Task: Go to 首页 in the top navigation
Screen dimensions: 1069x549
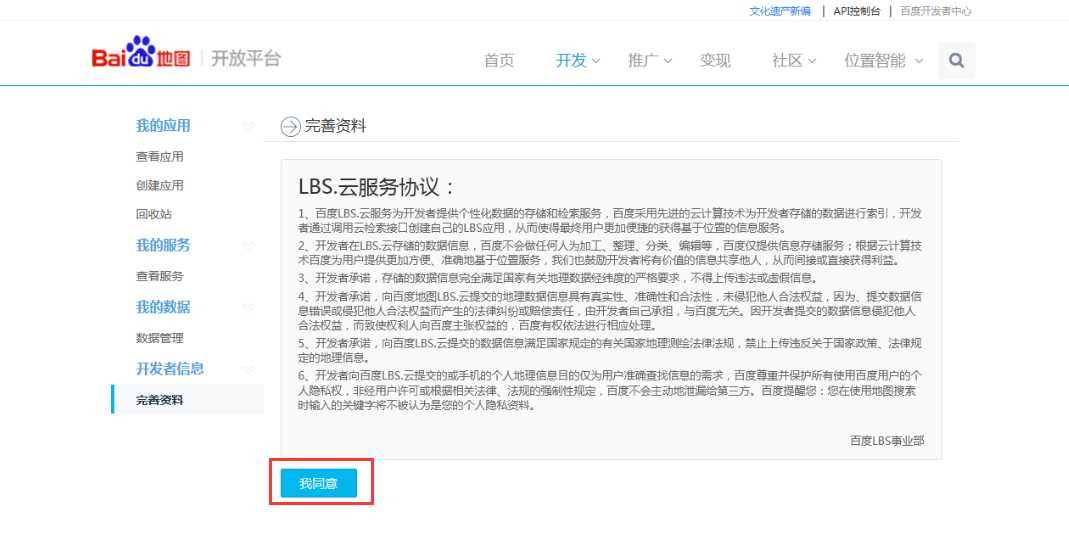Action: tap(499, 61)
